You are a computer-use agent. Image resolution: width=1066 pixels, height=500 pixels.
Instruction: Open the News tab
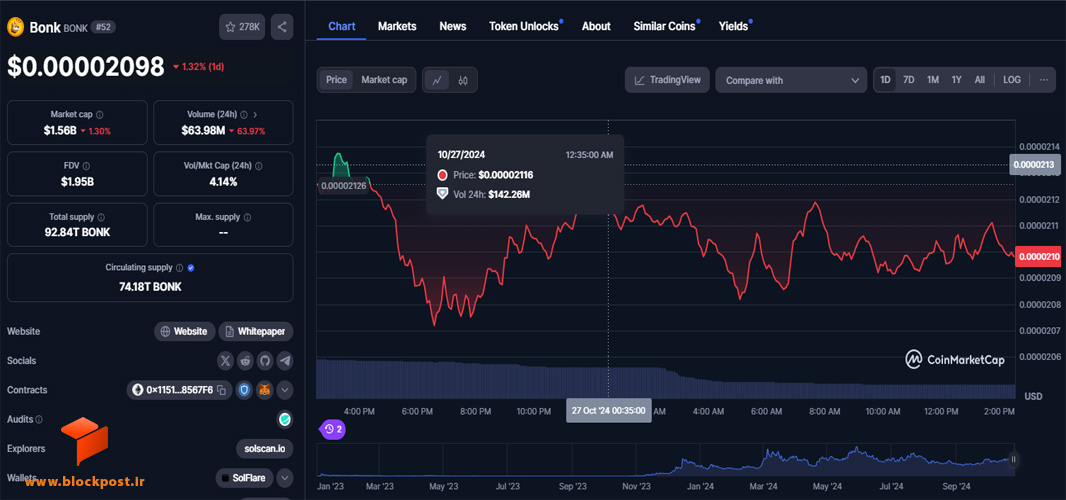click(x=453, y=26)
